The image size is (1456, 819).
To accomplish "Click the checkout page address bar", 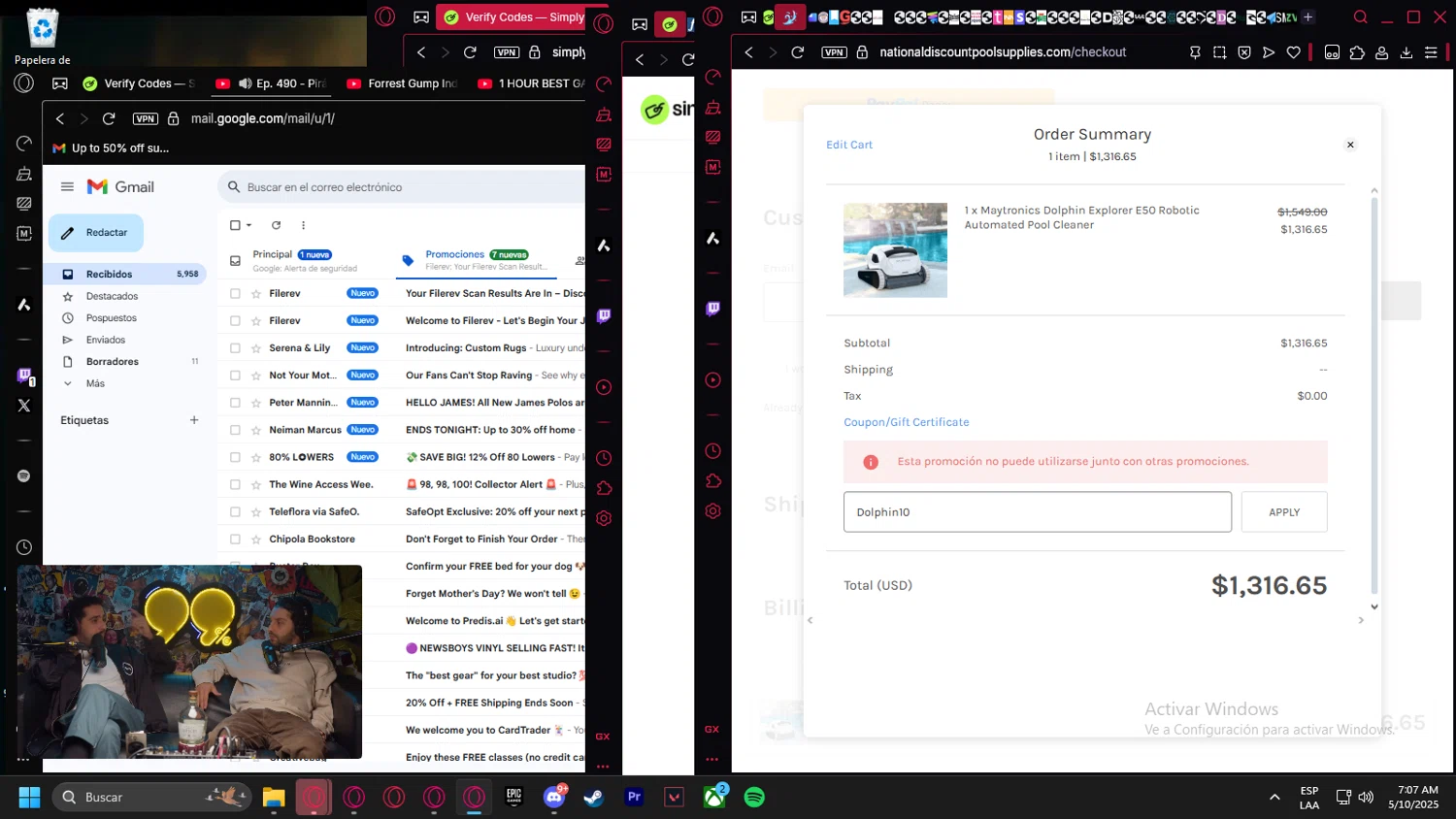I will point(1003,52).
